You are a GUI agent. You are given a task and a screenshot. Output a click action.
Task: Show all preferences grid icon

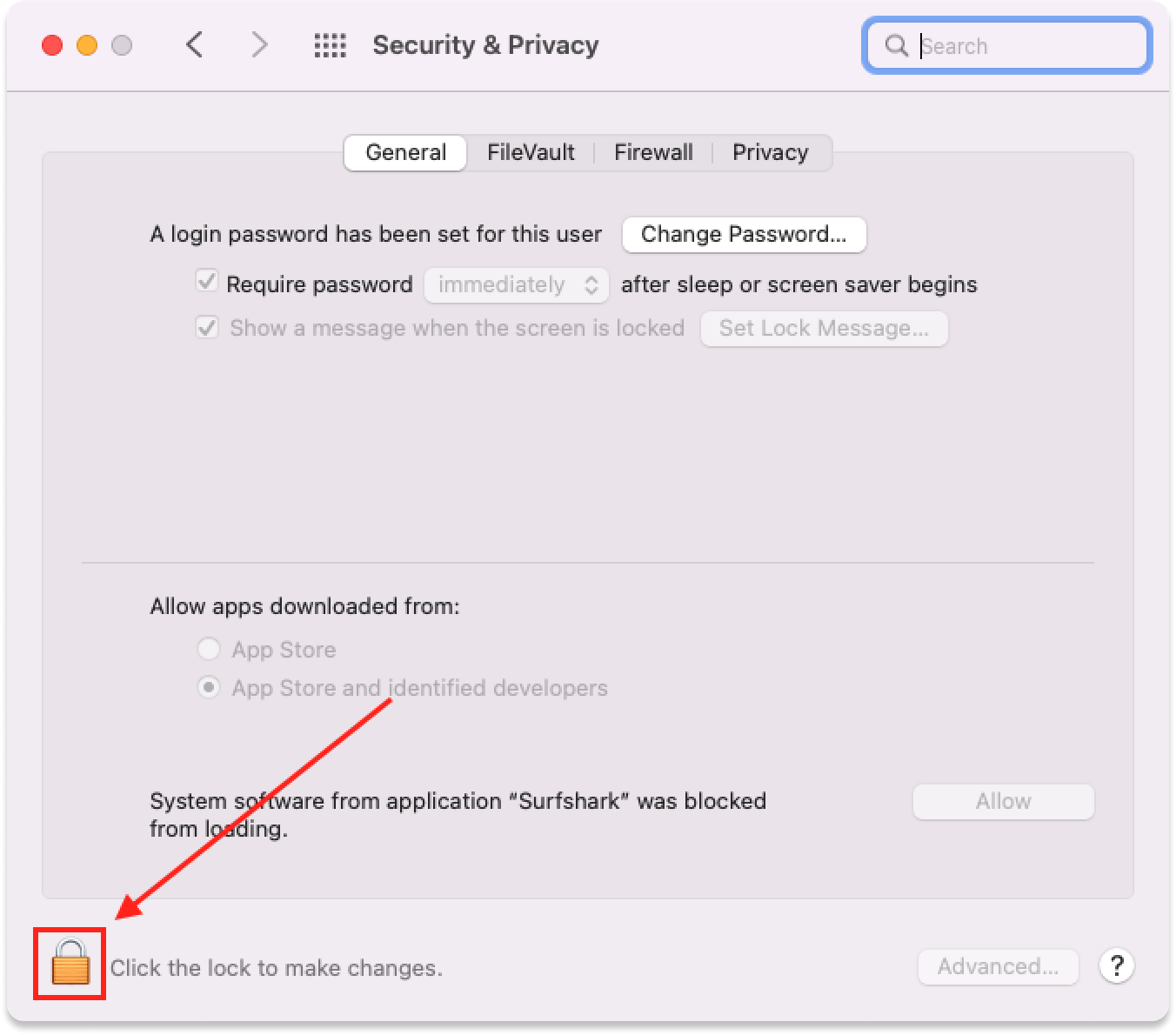(x=330, y=45)
